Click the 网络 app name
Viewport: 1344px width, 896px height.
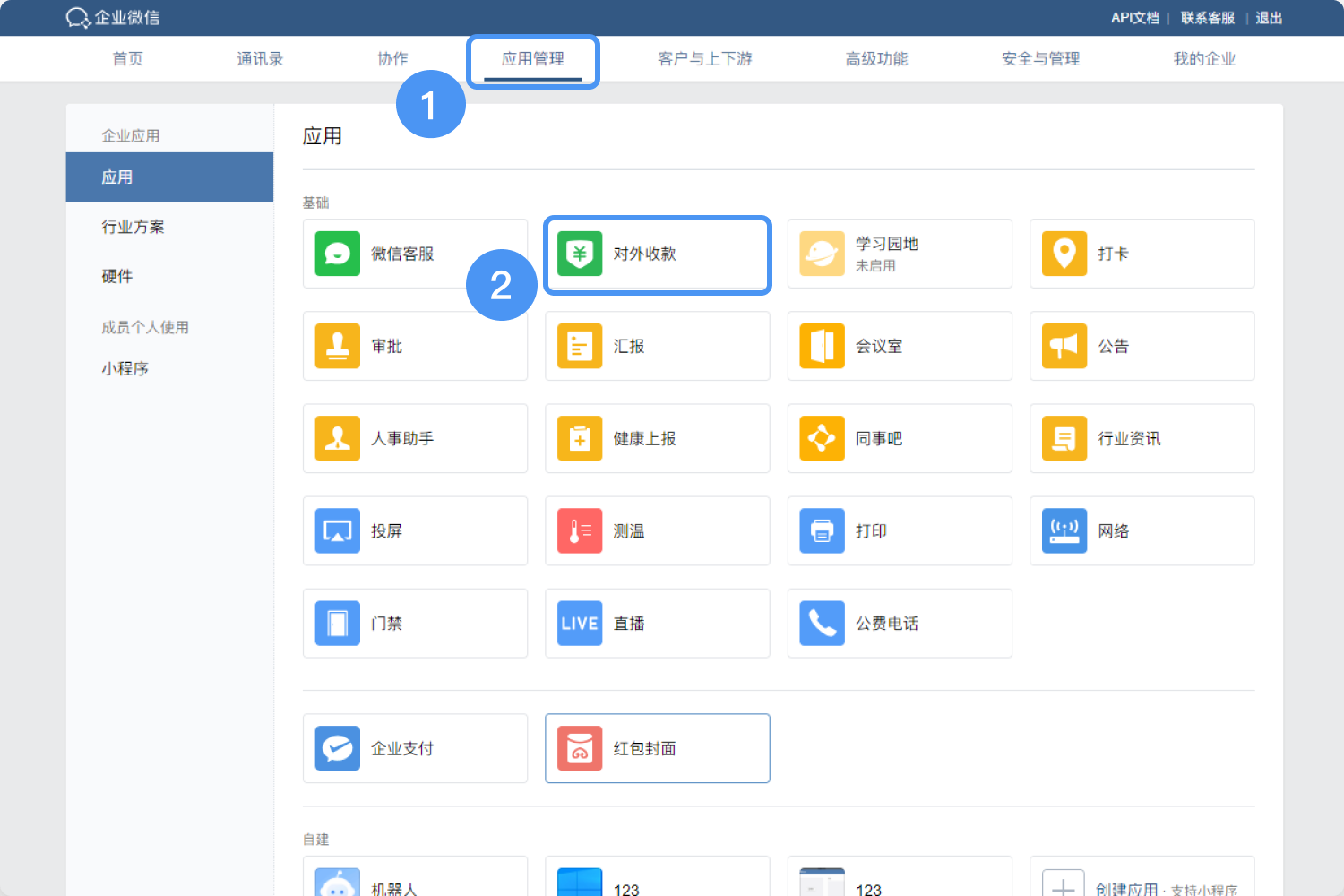point(1113,530)
